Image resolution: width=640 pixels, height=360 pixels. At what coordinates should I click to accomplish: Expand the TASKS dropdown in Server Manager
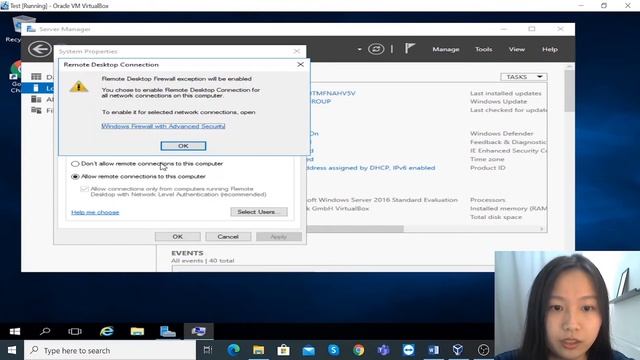tap(524, 77)
